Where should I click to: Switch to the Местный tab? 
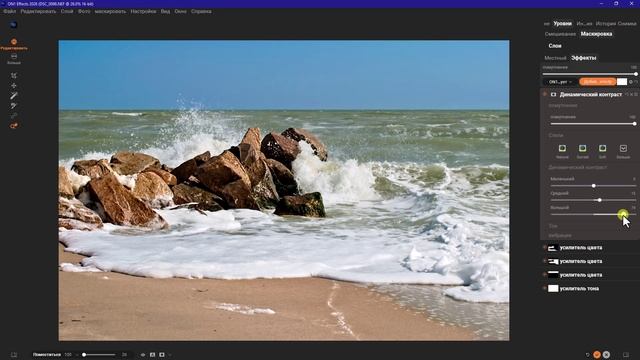(x=555, y=58)
